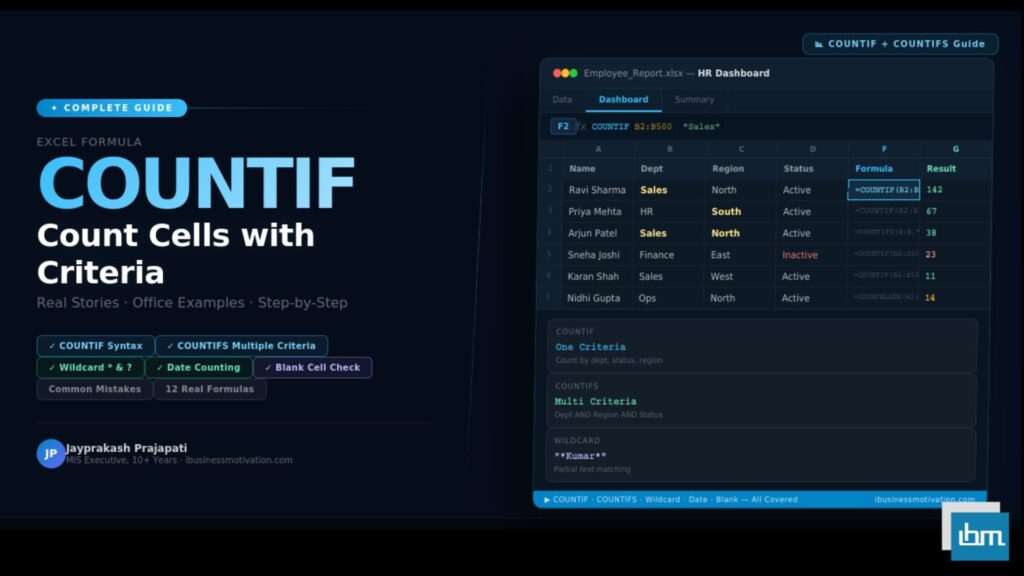The height and width of the screenshot is (576, 1024).
Task: Toggle the Blank Cell Check tag
Action: pyautogui.click(x=312, y=368)
